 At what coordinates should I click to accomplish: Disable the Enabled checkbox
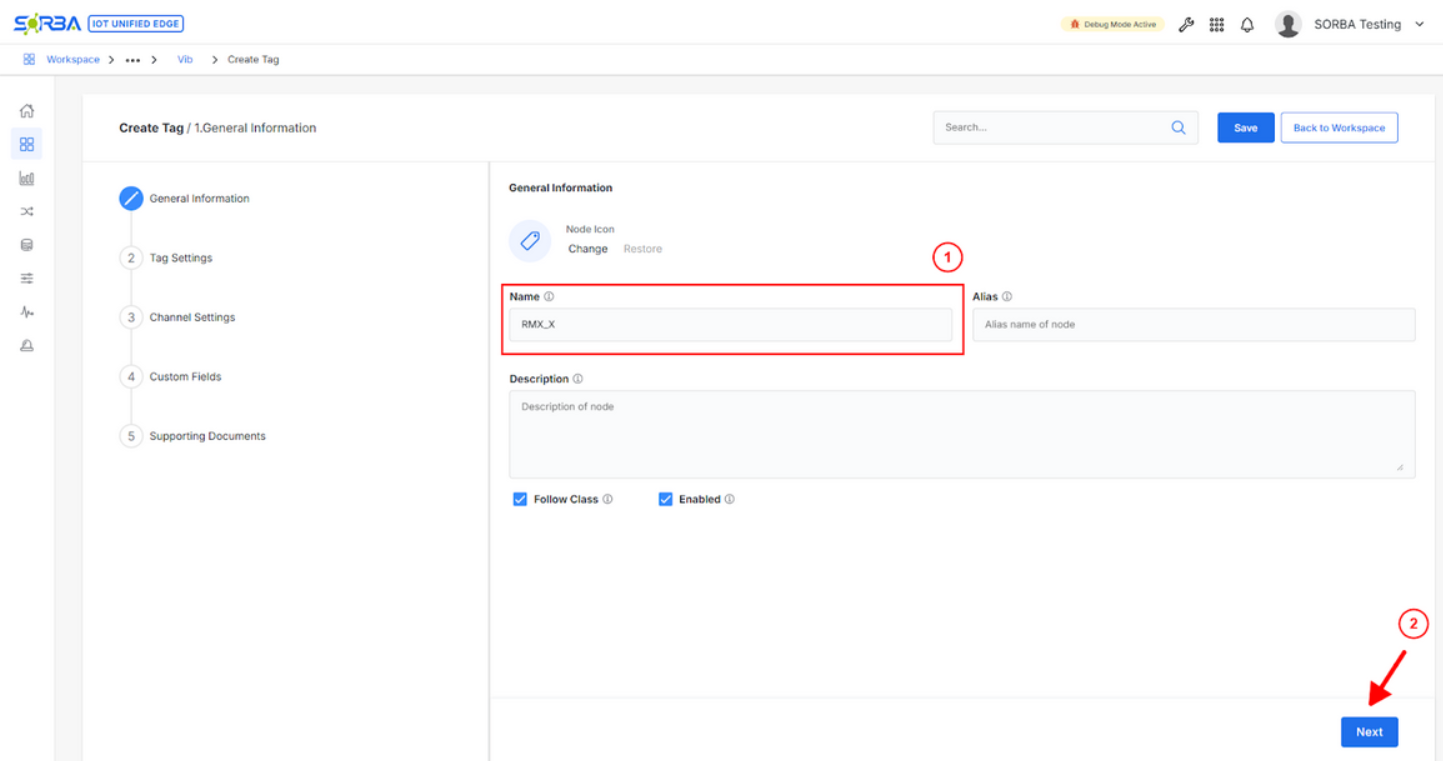click(x=665, y=499)
